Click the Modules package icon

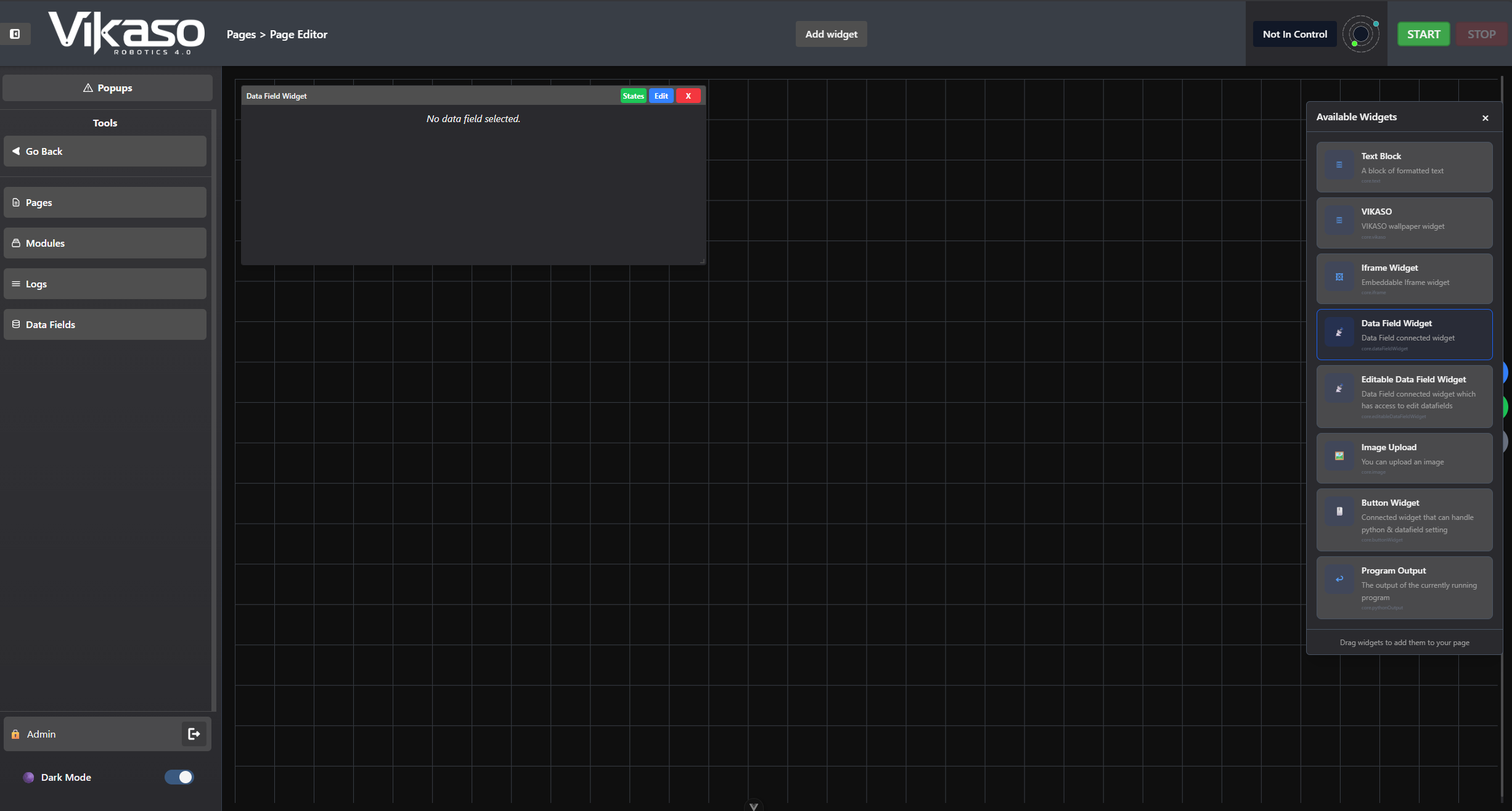[16, 243]
